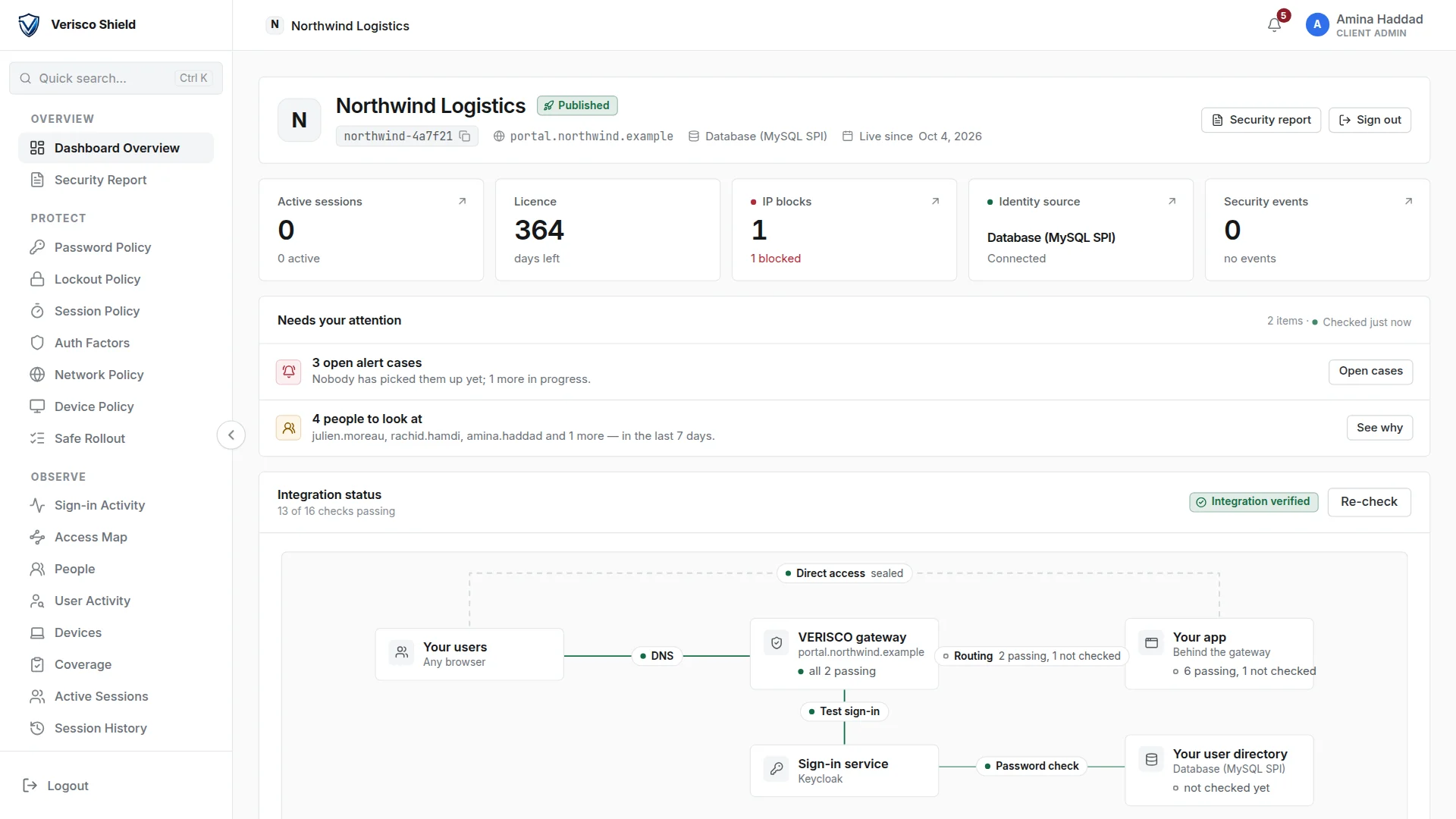Click the alert cases bell icon
Image resolution: width=1456 pixels, height=819 pixels.
click(288, 372)
